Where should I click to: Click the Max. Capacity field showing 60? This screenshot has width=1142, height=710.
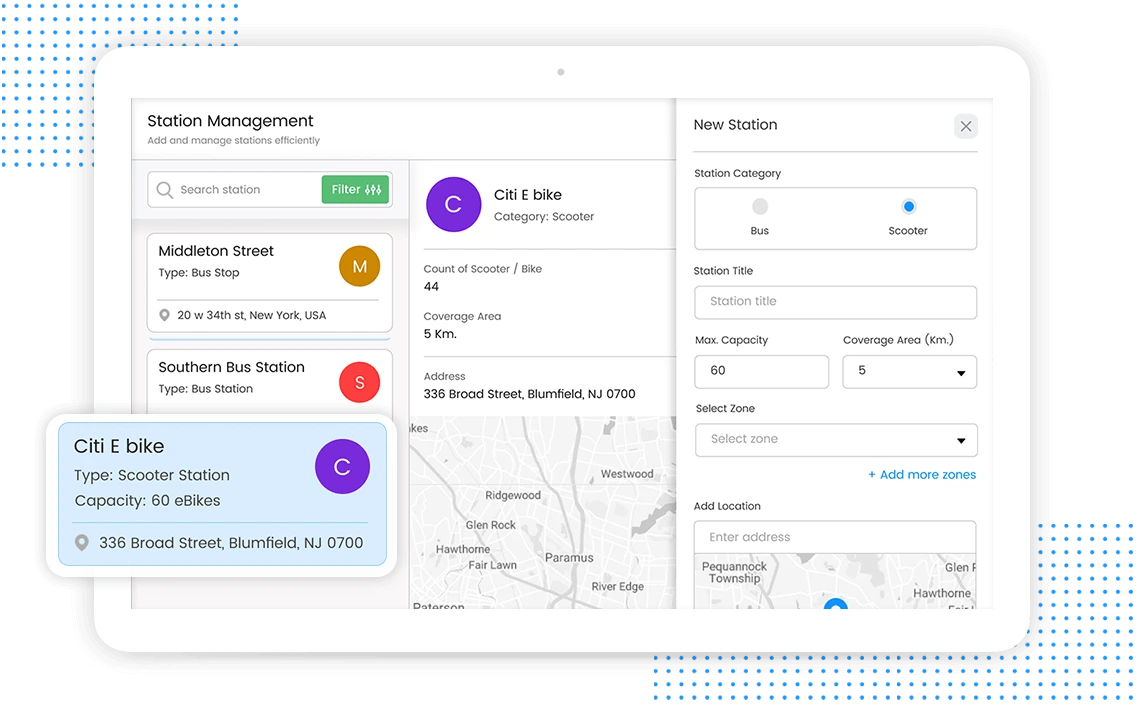click(x=761, y=371)
